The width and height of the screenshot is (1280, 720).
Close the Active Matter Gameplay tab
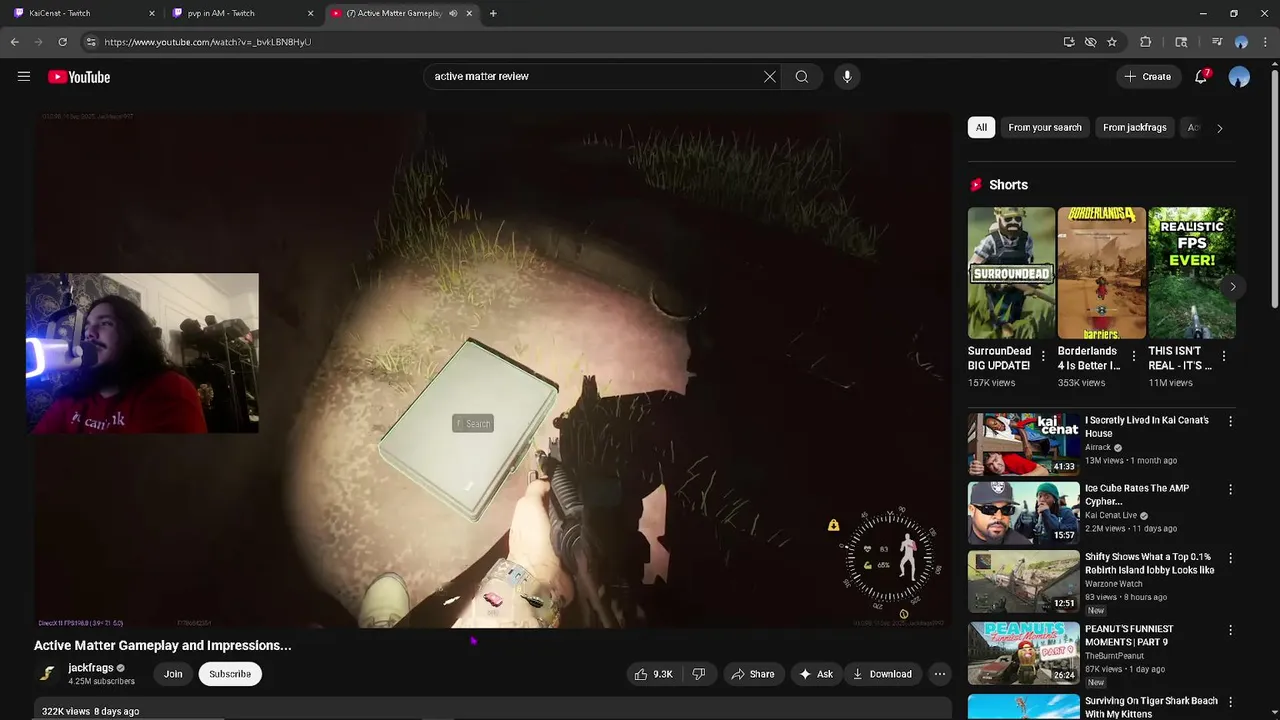pos(469,13)
